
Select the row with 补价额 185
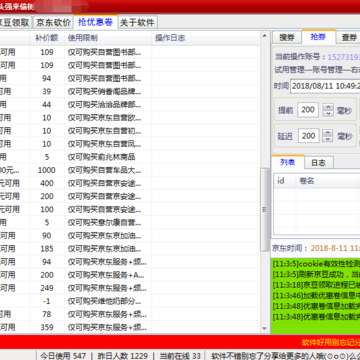coord(130,249)
